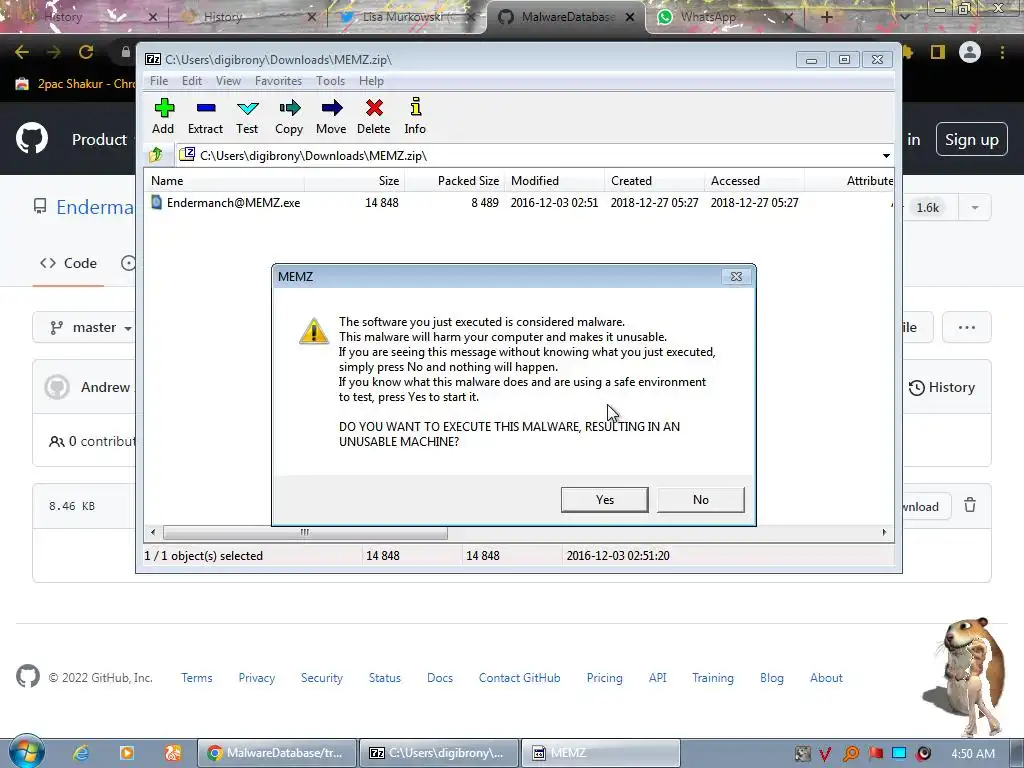
Task: Click the left arrow of the 7-Zip scrollbar
Action: click(153, 532)
